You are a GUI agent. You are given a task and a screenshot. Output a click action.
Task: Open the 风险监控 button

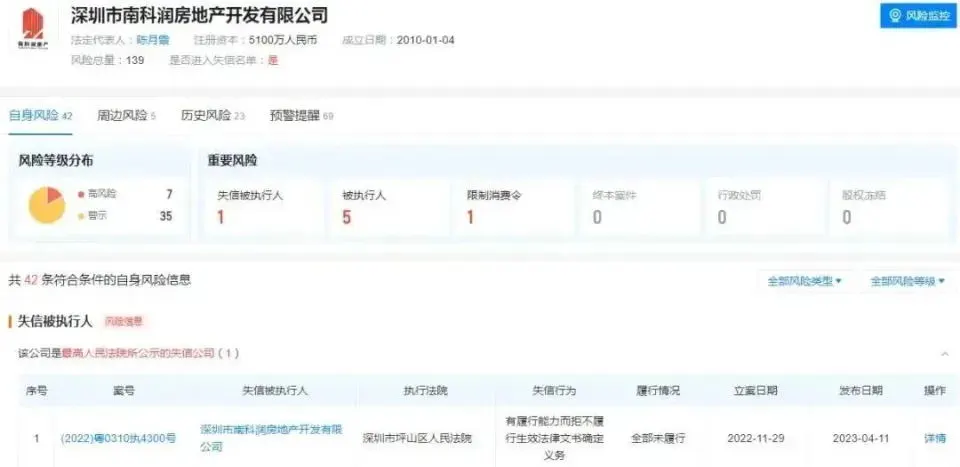(x=918, y=15)
